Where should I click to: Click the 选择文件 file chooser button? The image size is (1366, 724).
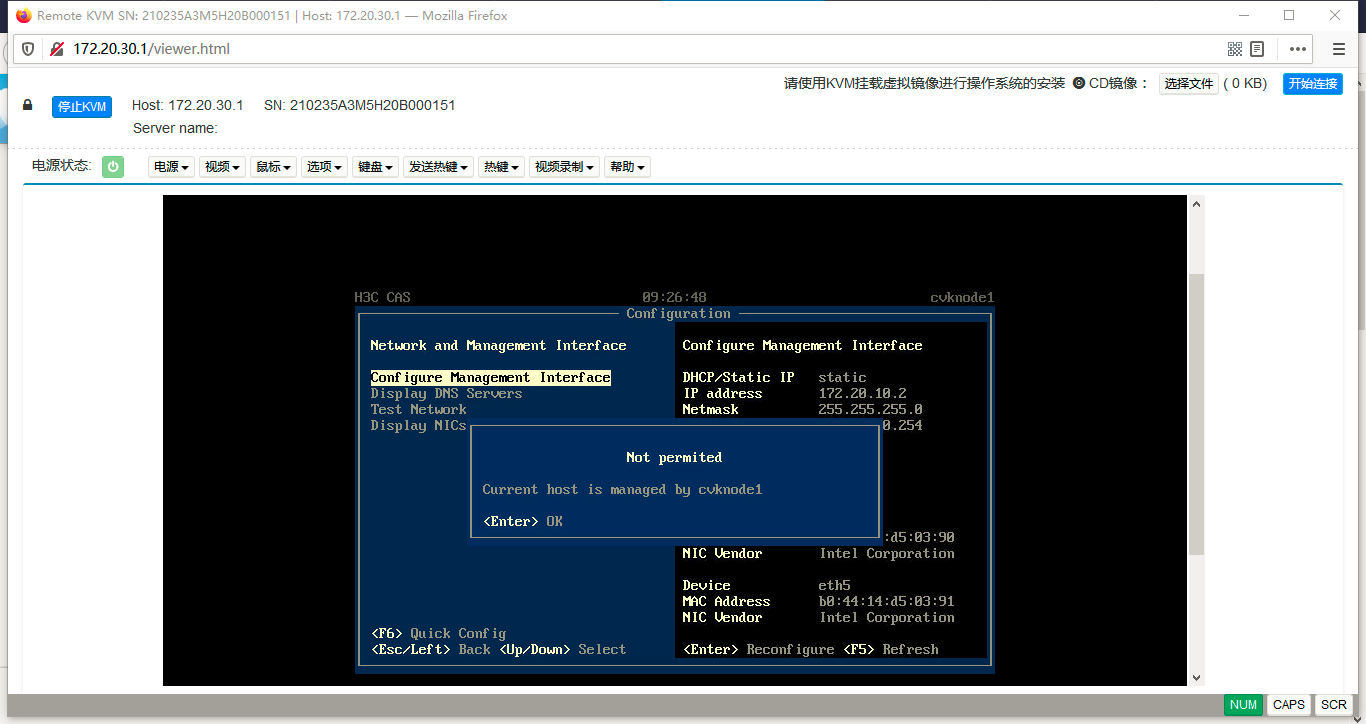[1189, 84]
